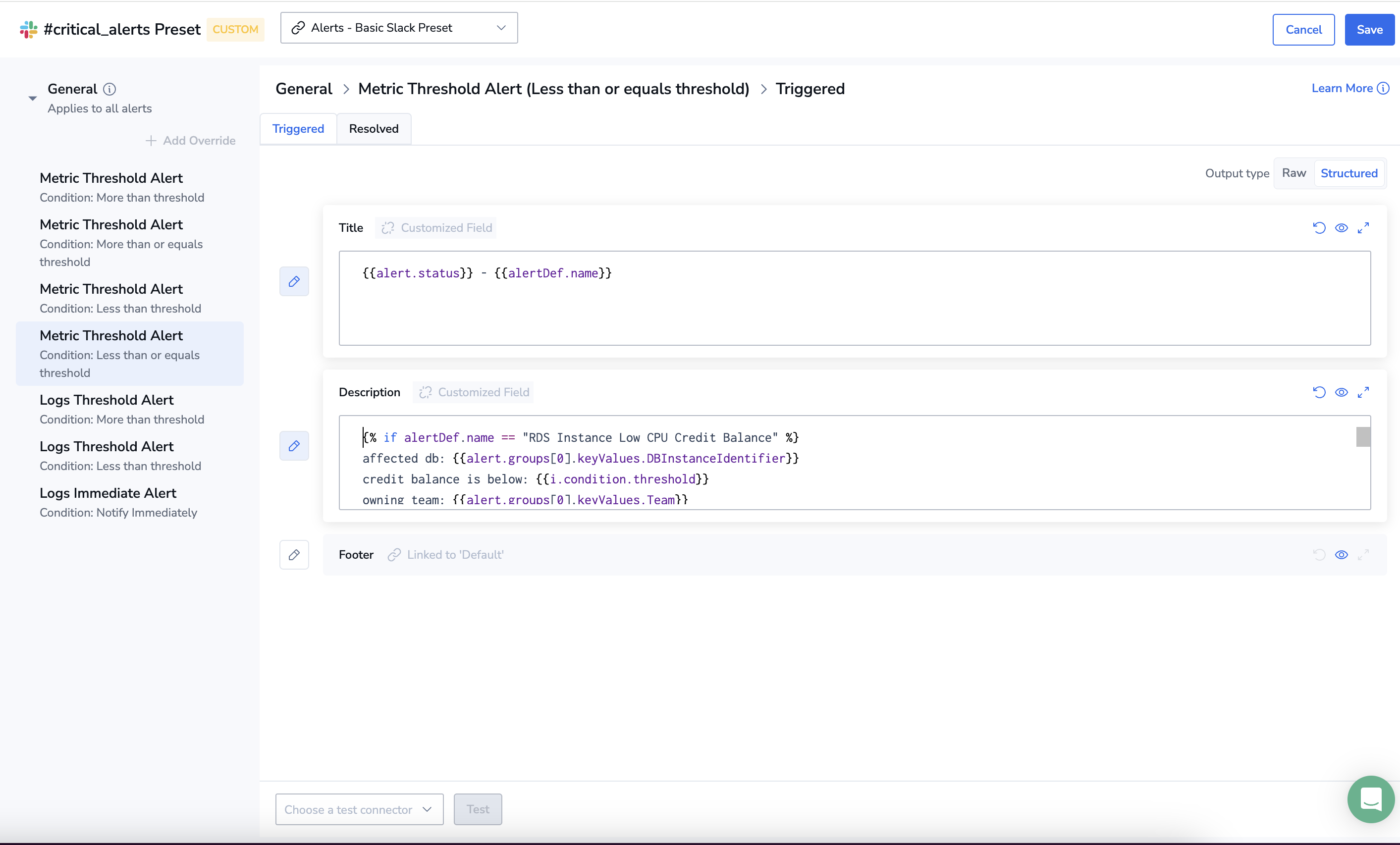Image resolution: width=1400 pixels, height=845 pixels.
Task: Select Metric Threshold Alert More than threshold
Action: [130, 188]
